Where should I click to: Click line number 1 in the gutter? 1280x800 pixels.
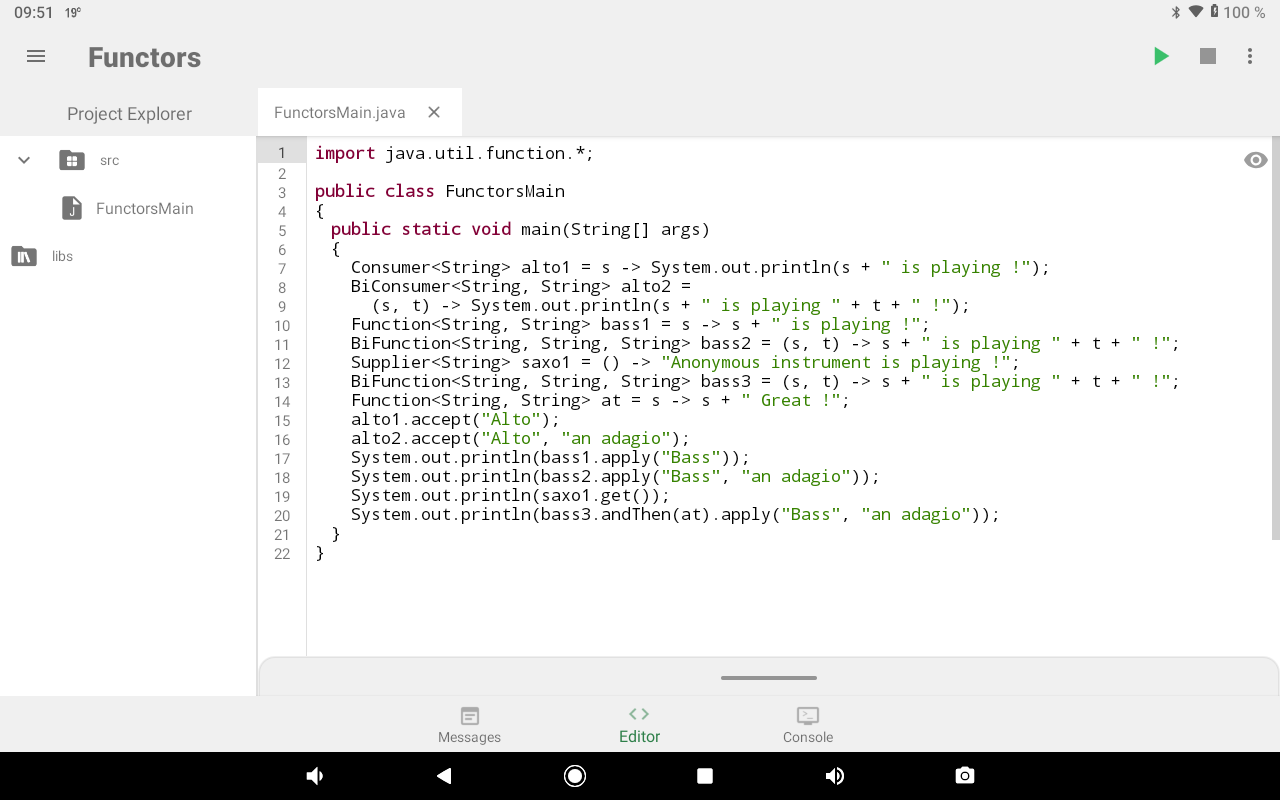(282, 153)
